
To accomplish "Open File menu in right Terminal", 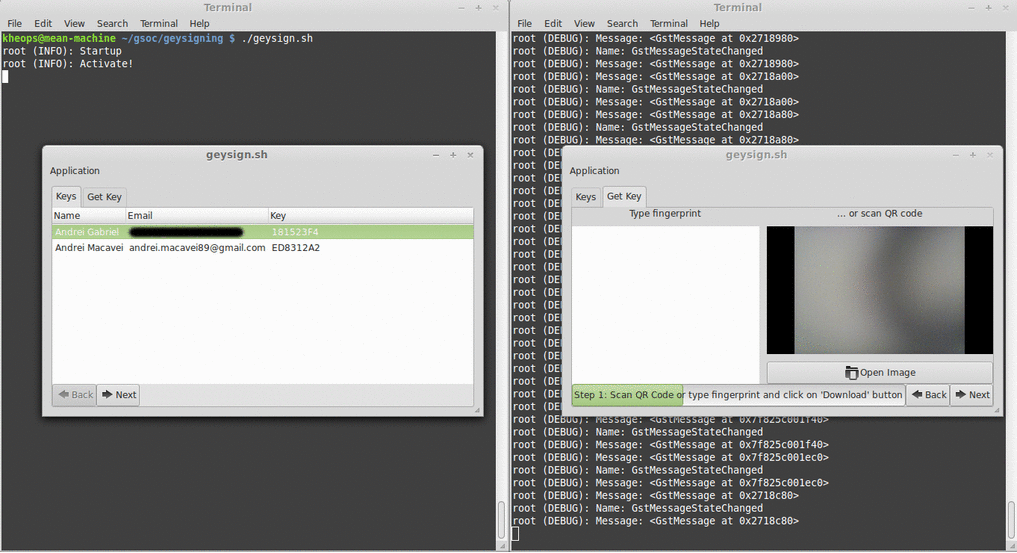I will click(x=524, y=23).
